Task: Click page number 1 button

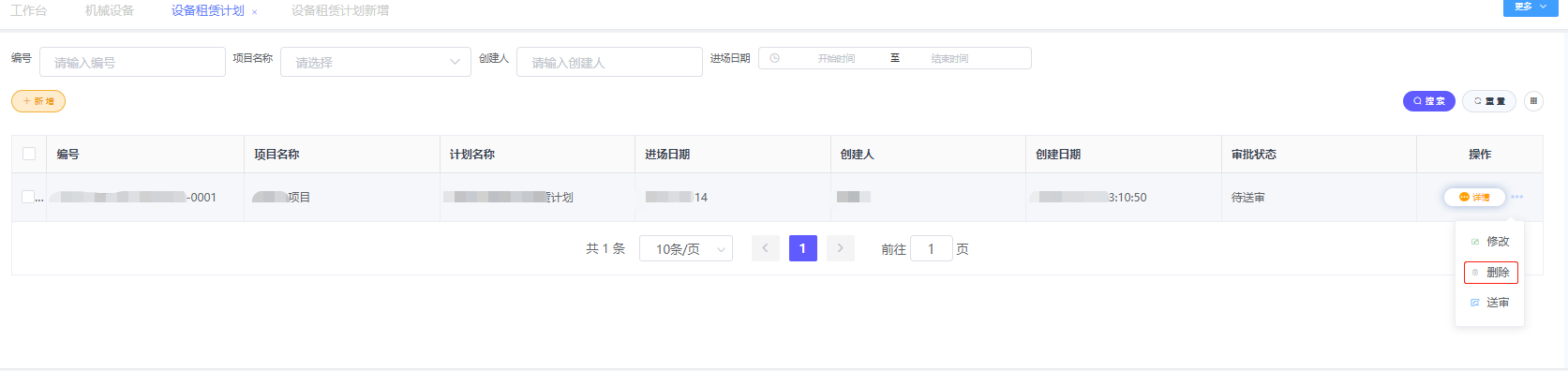Action: (803, 248)
